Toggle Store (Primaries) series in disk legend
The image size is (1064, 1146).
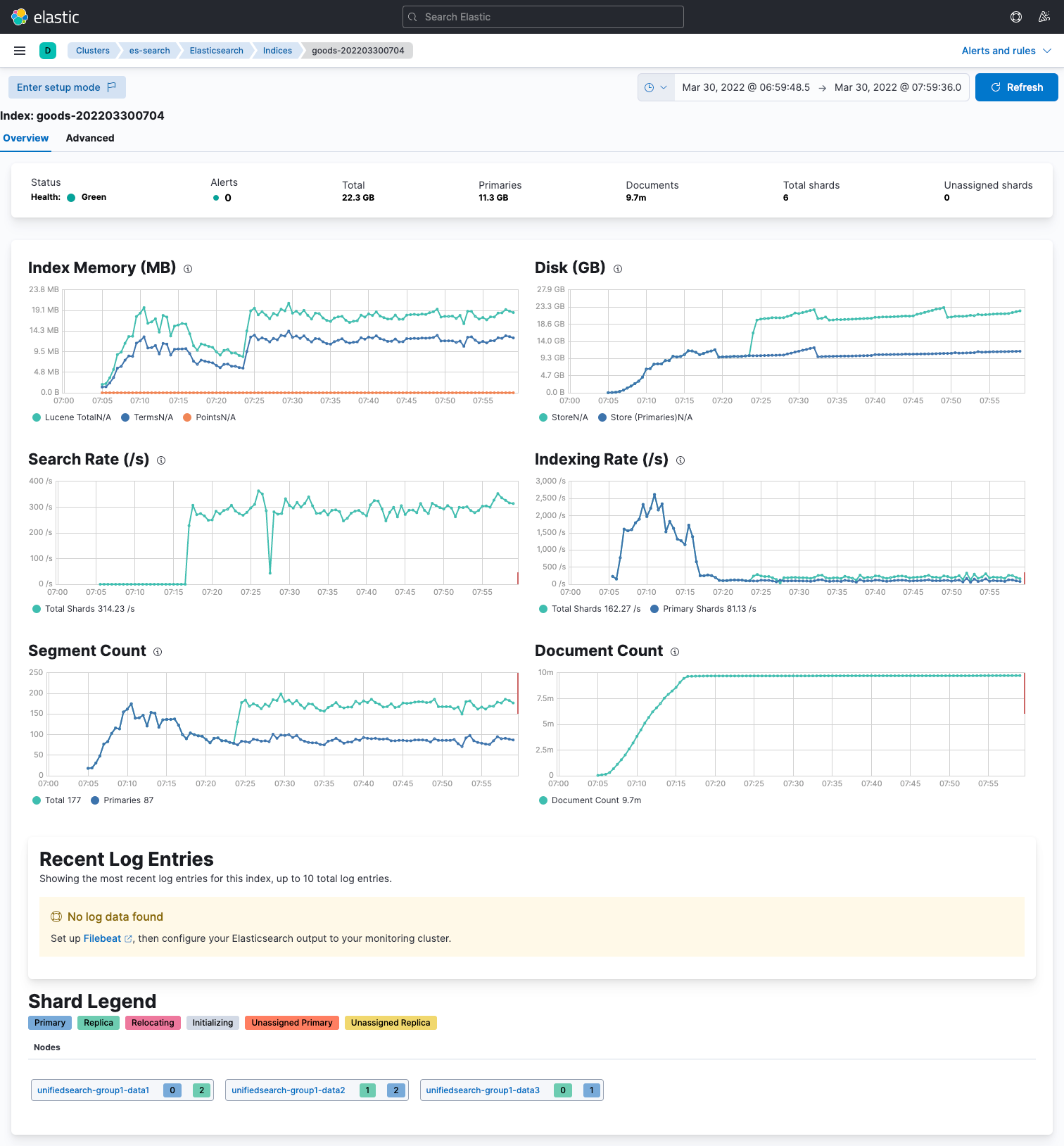[645, 417]
